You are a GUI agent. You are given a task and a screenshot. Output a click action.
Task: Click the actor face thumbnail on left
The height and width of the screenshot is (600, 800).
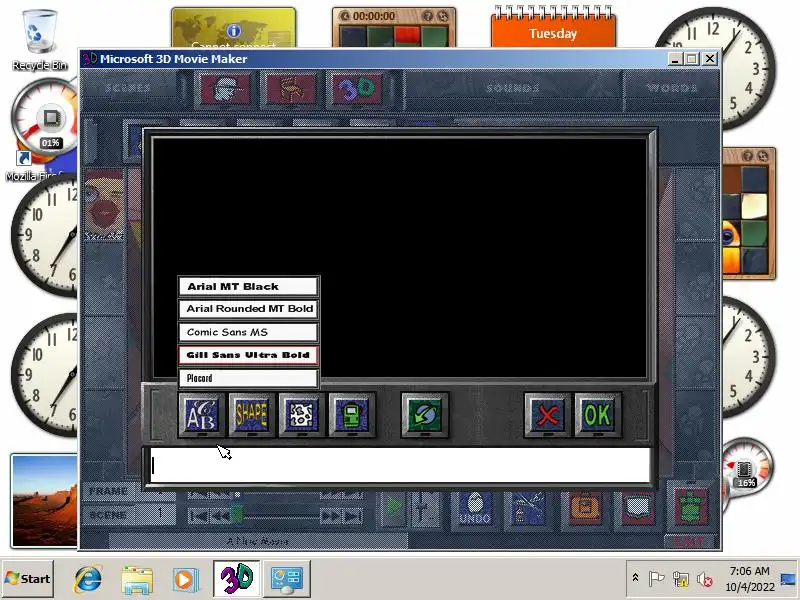104,205
